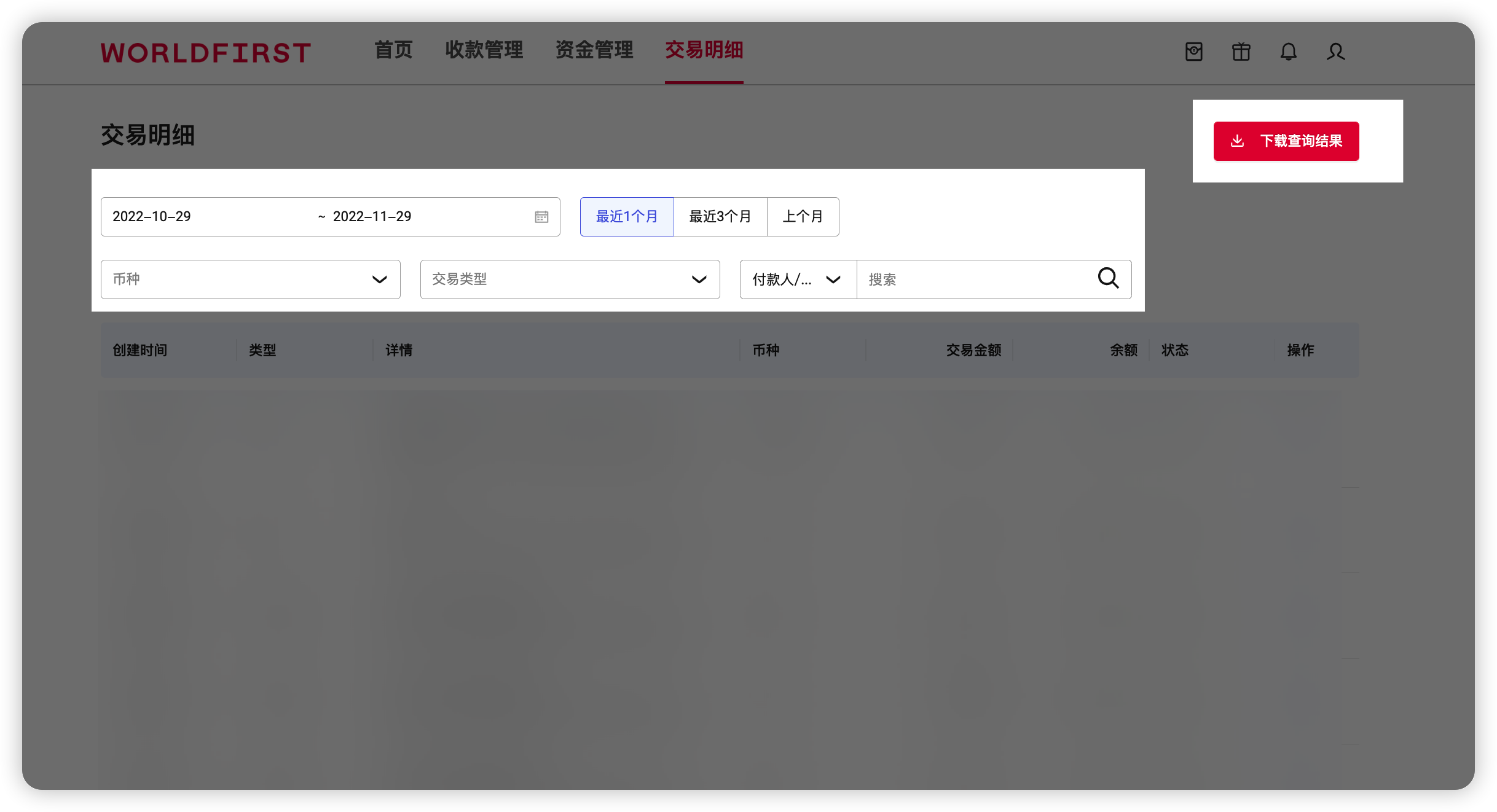Image resolution: width=1497 pixels, height=812 pixels.
Task: Click the gift promotions icon
Action: pyautogui.click(x=1241, y=52)
